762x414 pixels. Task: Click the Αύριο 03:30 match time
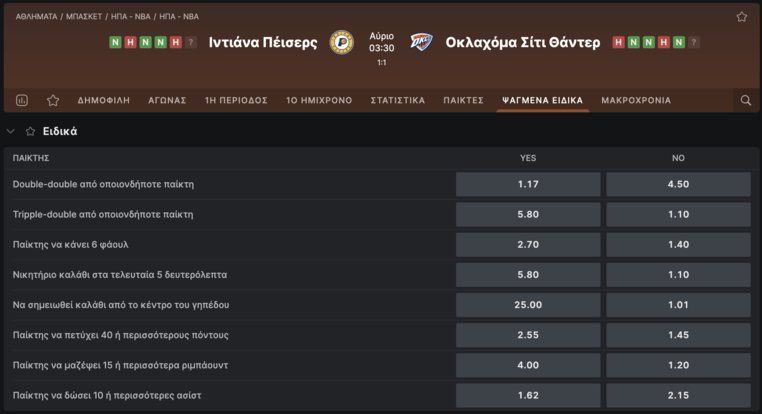(381, 42)
